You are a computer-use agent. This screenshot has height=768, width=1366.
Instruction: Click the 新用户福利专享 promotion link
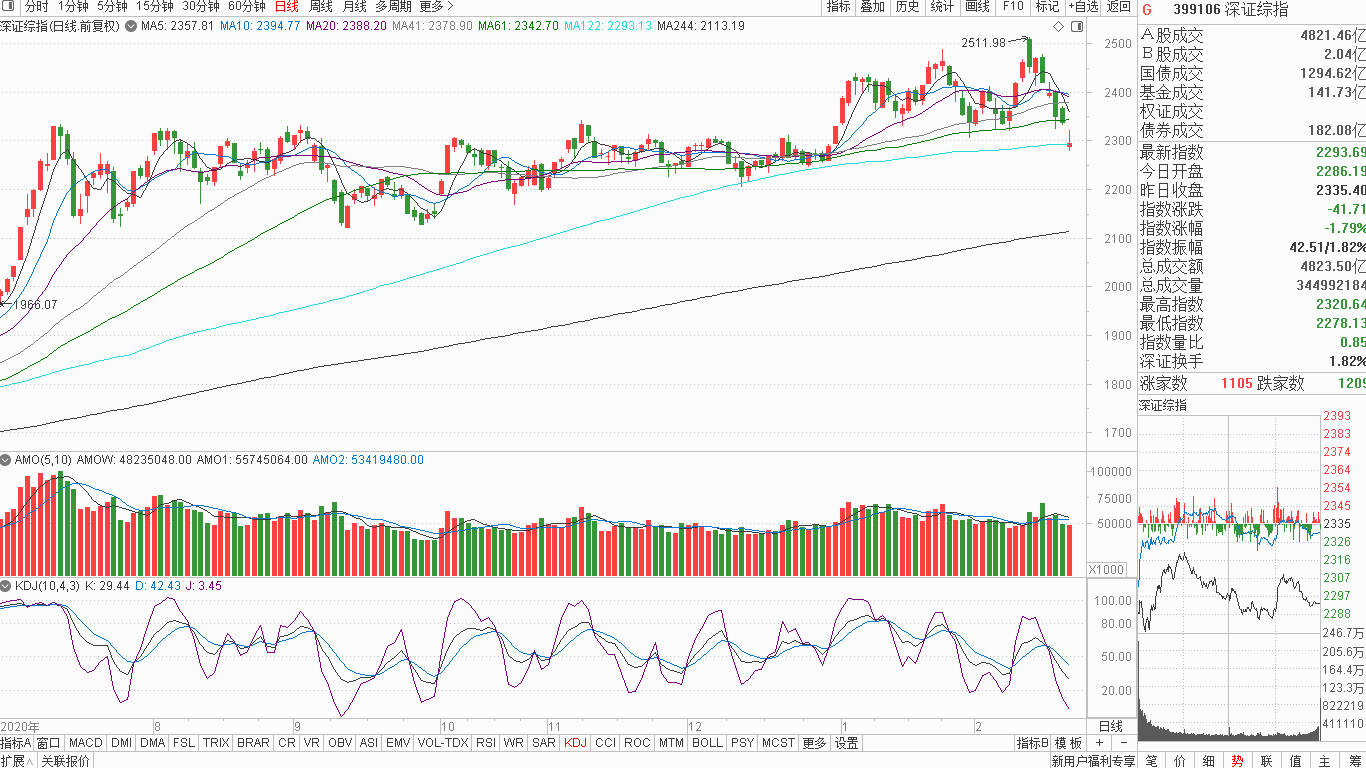pos(1092,761)
